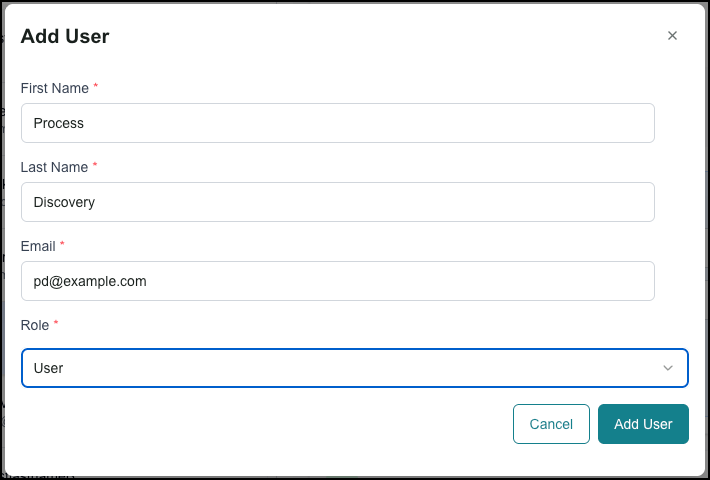
Task: Click the Last Name label
Action: (x=54, y=167)
